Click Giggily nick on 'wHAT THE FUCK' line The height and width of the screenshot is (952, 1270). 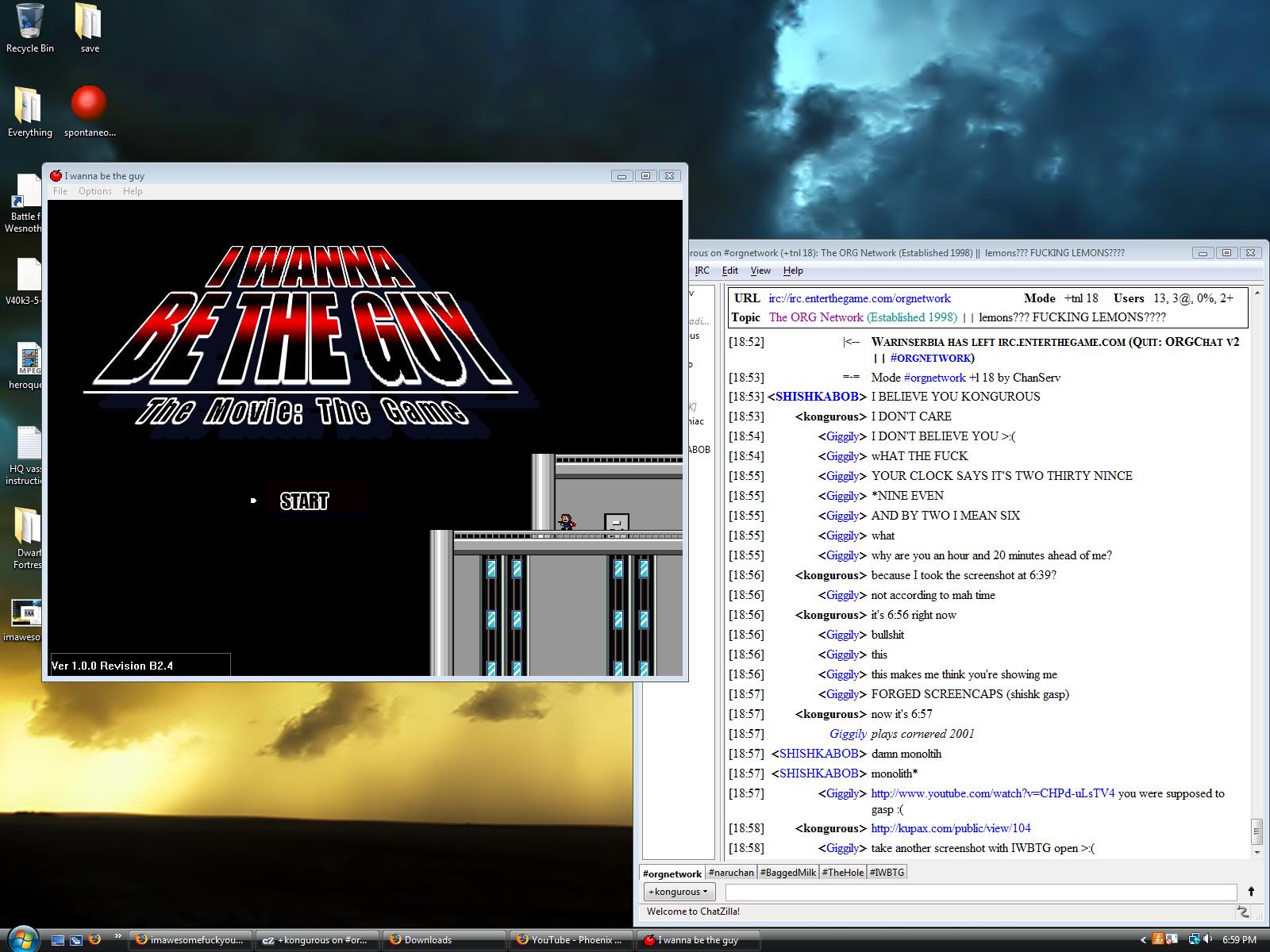click(x=842, y=456)
